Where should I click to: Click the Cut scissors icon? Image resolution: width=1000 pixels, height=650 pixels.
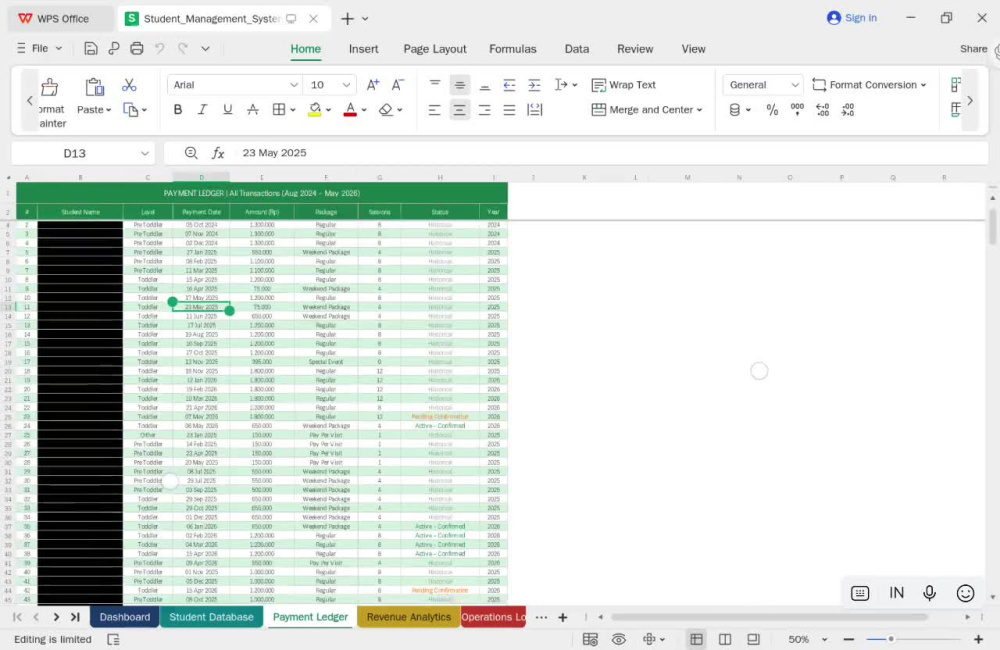point(129,85)
